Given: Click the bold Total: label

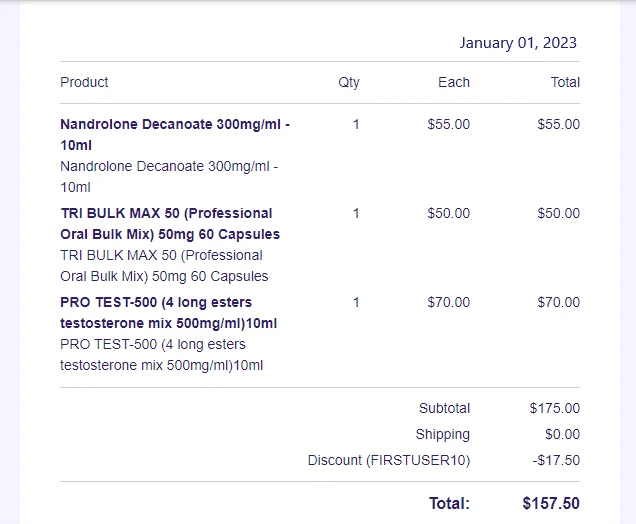Looking at the screenshot, I should pos(449,503).
